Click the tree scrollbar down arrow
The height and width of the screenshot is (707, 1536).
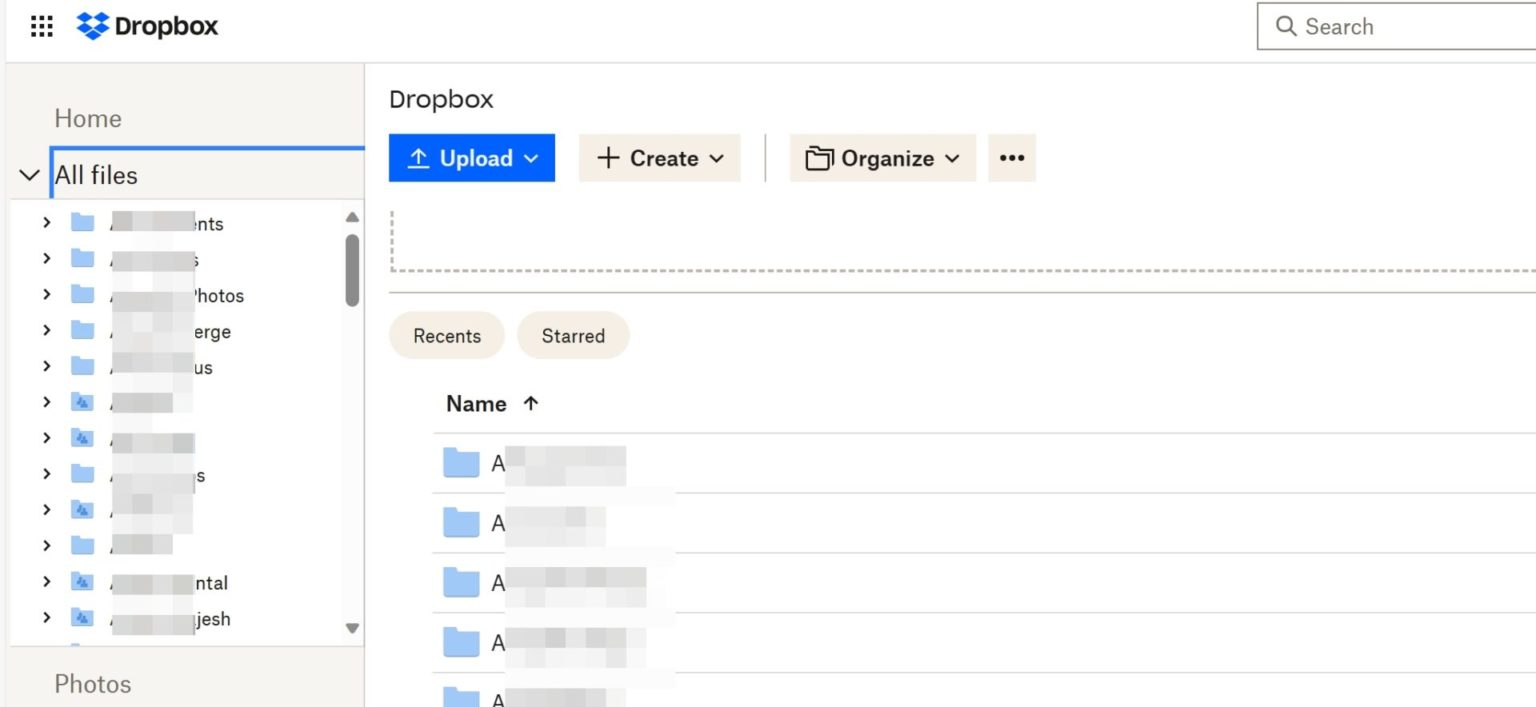(x=352, y=628)
